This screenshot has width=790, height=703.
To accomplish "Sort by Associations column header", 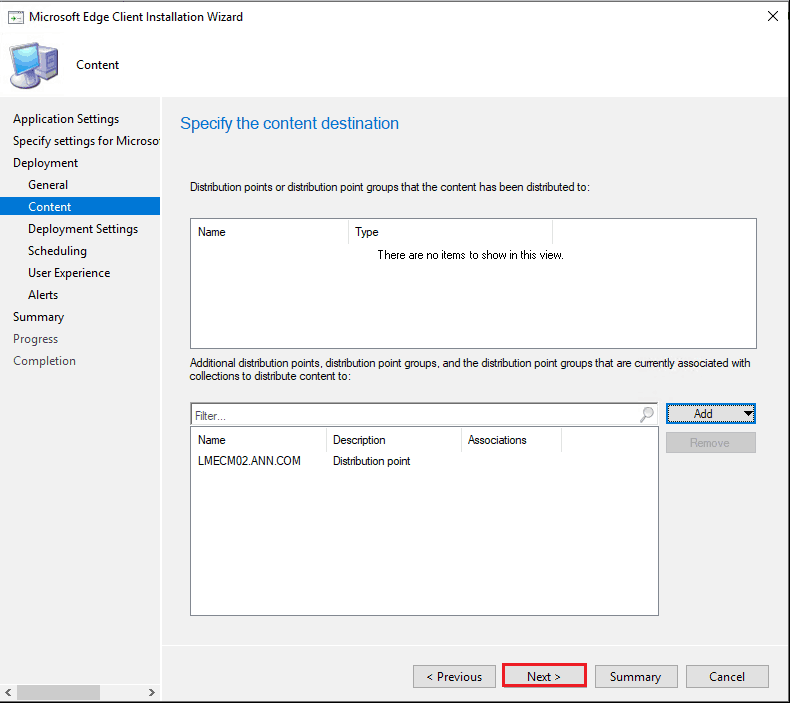I will [511, 440].
